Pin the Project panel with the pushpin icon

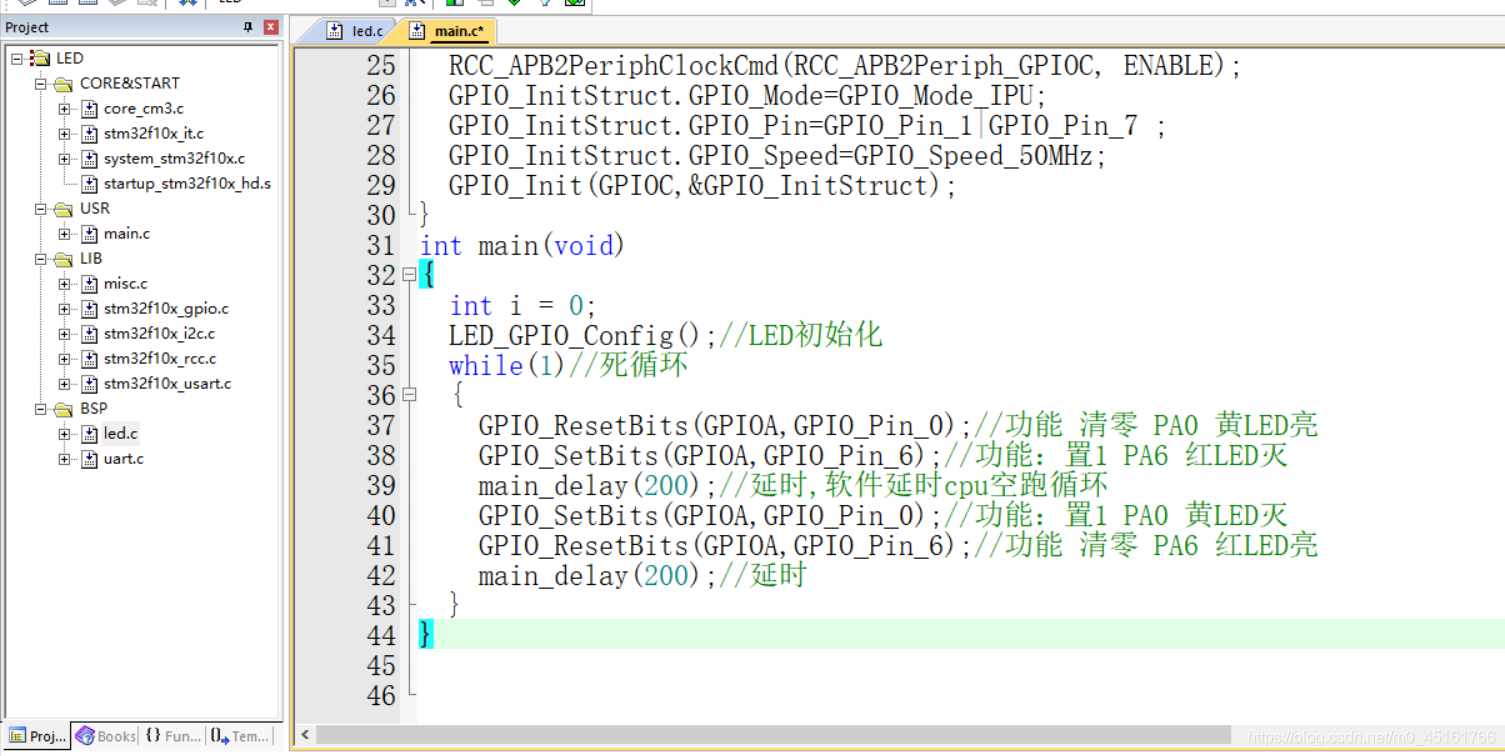(x=248, y=27)
